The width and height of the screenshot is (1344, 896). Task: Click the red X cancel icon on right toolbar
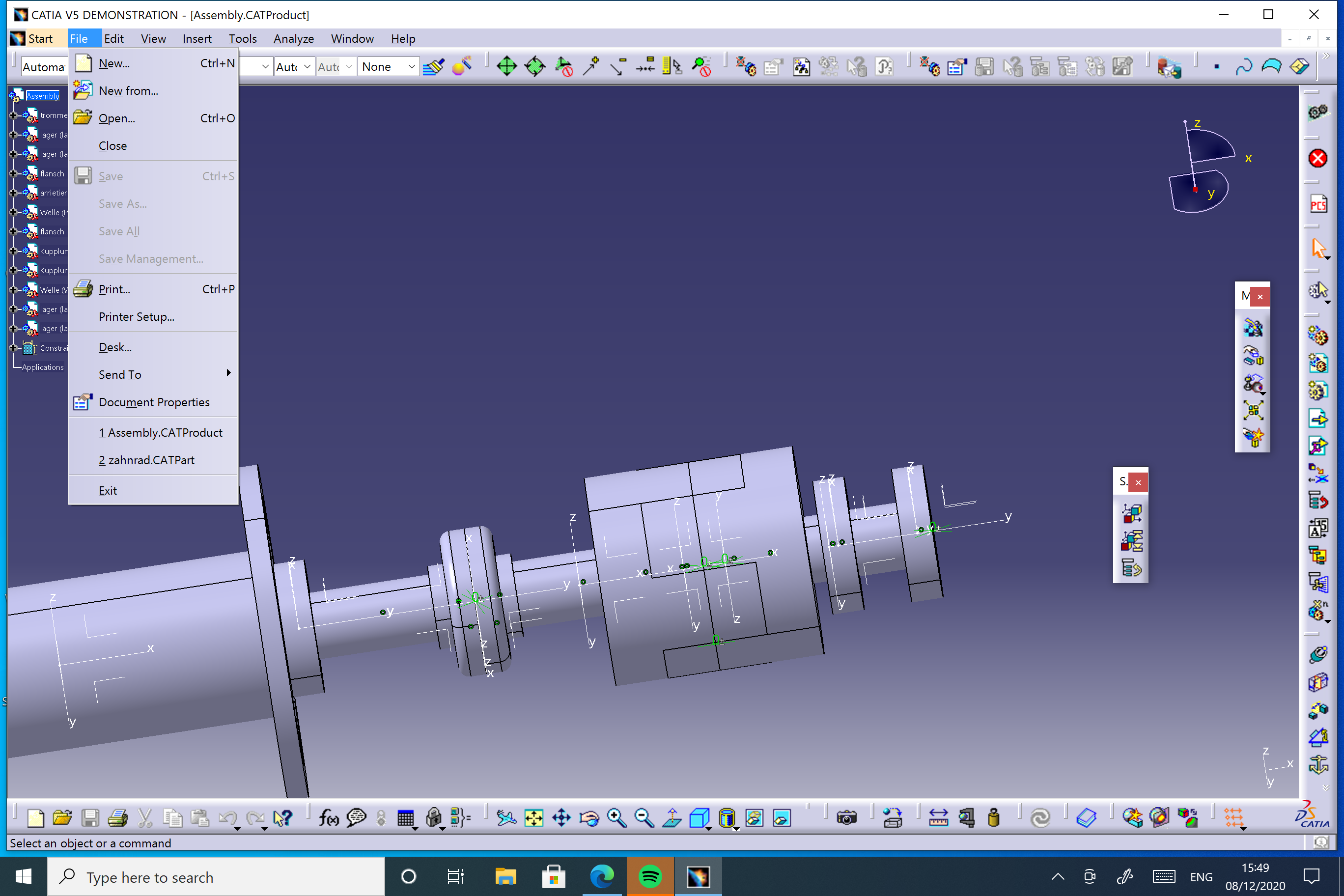tap(1317, 158)
